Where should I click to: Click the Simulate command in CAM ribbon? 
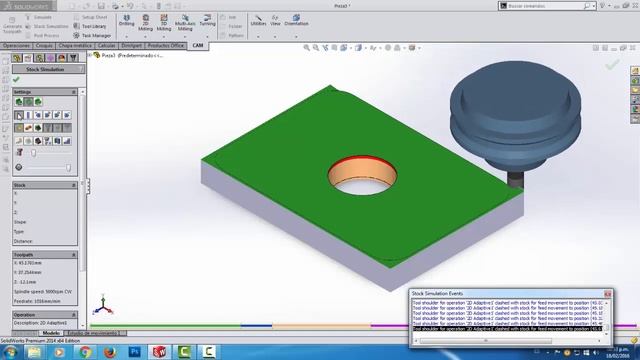[x=39, y=17]
